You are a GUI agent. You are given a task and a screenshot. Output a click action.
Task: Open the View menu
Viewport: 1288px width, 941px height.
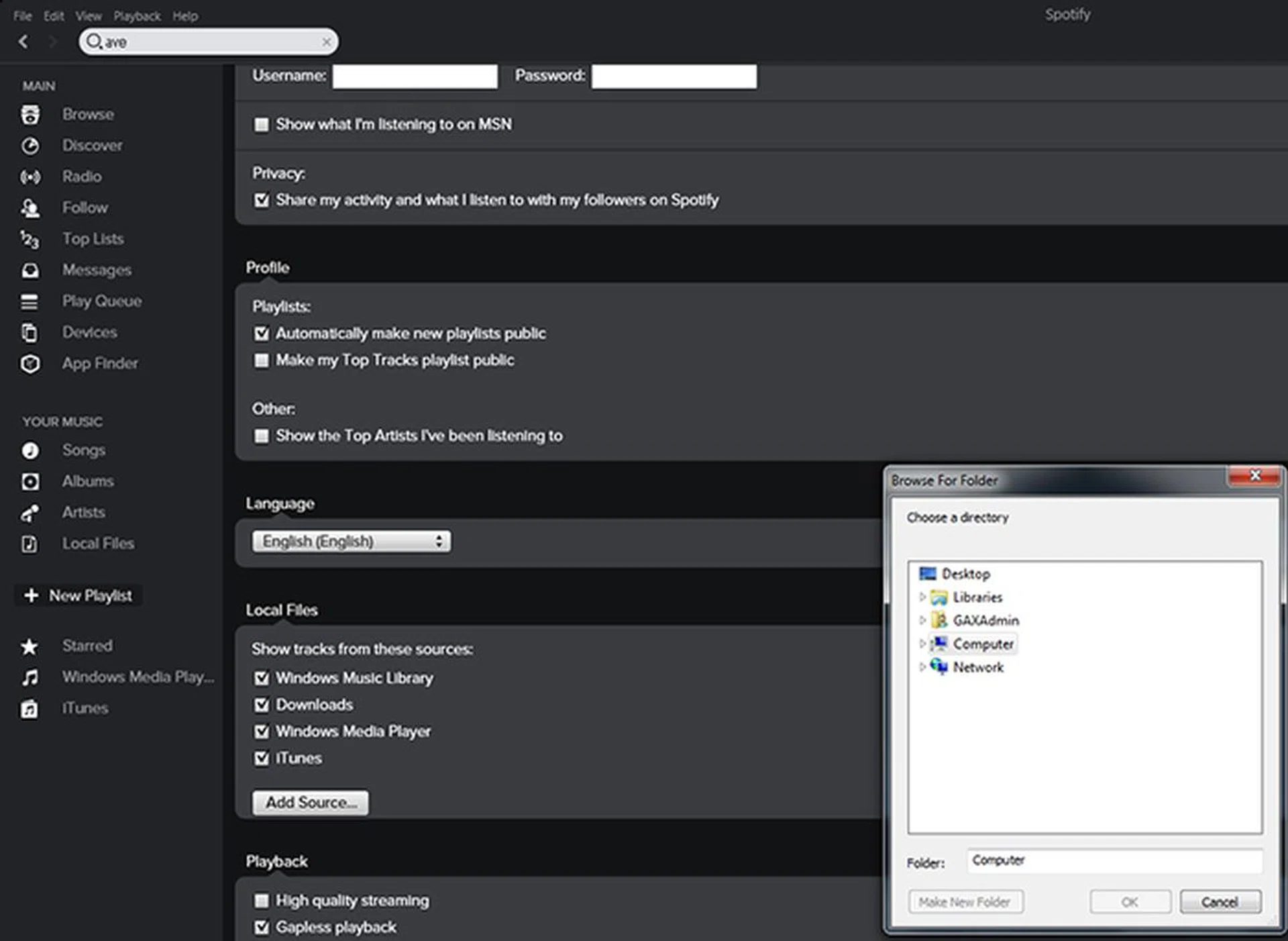pos(88,16)
